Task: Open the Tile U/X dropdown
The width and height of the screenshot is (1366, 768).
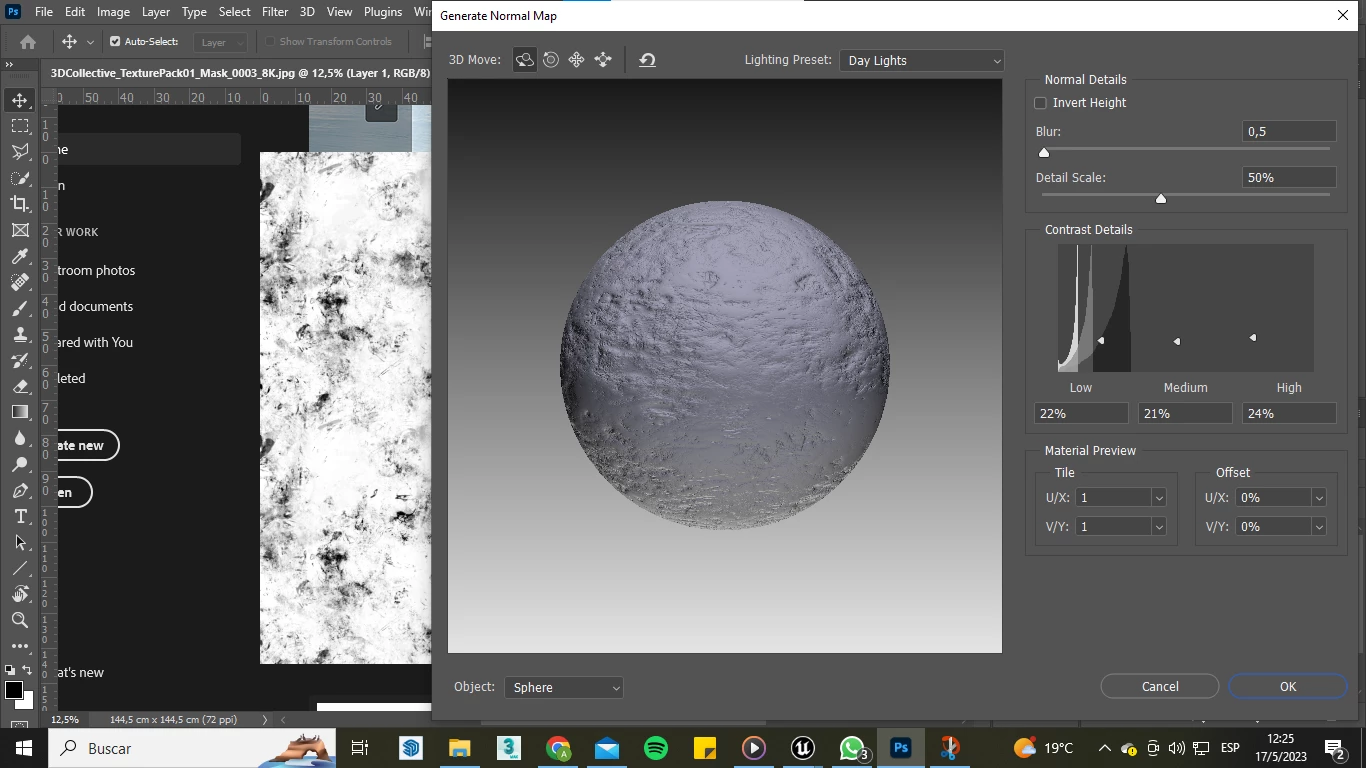Action: [1159, 498]
